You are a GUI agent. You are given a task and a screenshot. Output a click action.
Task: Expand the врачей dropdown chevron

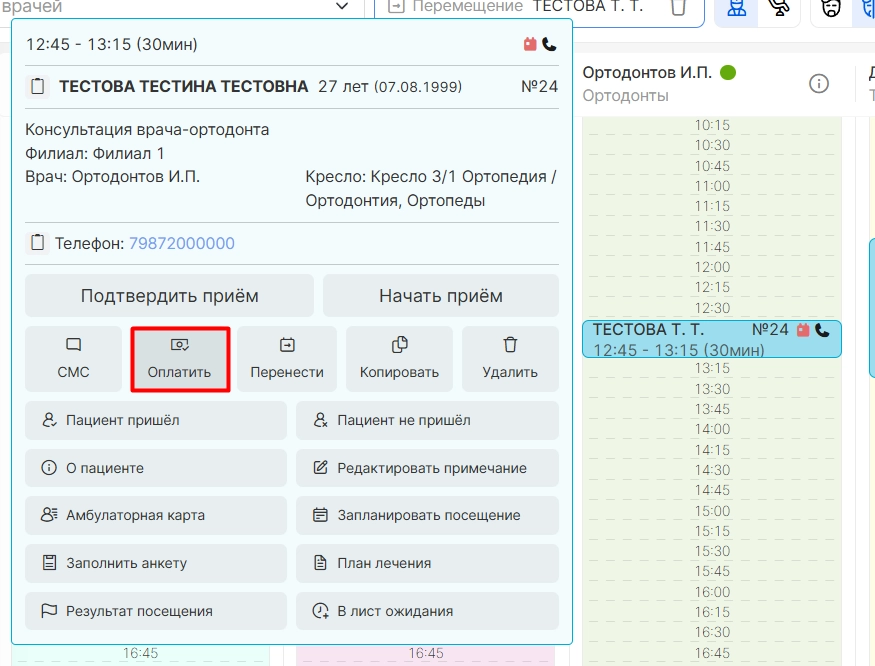coord(342,6)
